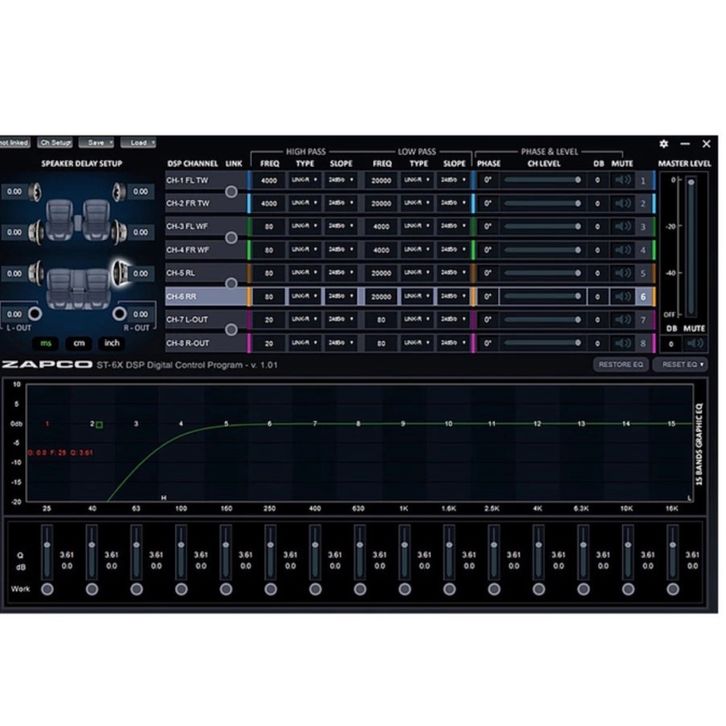Open high pass type dropdown for CH-1
The image size is (726, 726).
[304, 180]
